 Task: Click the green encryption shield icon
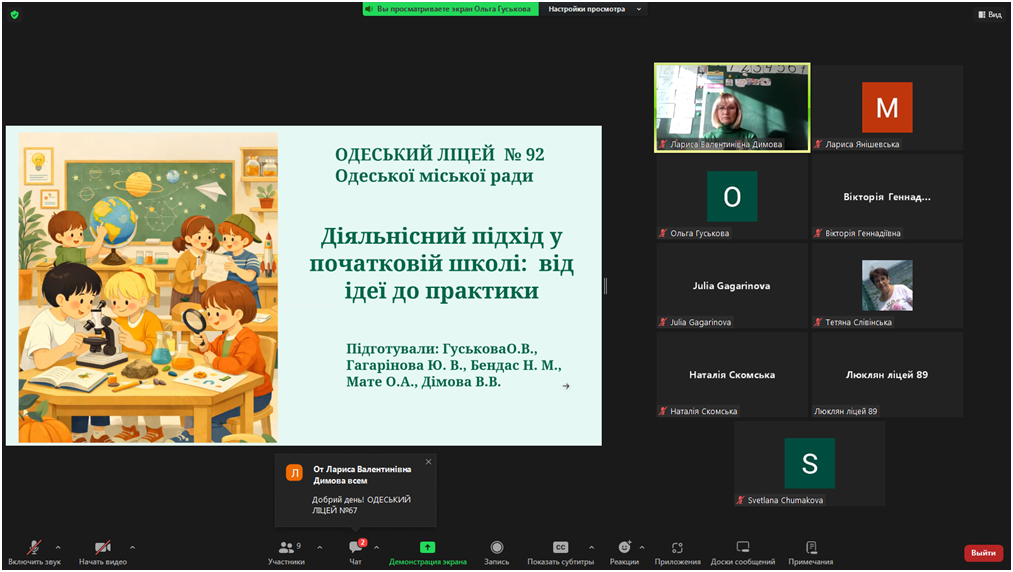pyautogui.click(x=14, y=15)
